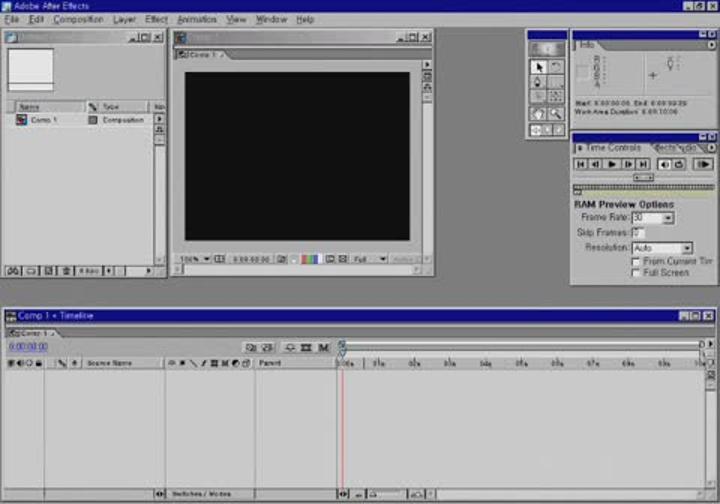
Task: Select the Pen tool in toolbox
Action: point(538,82)
